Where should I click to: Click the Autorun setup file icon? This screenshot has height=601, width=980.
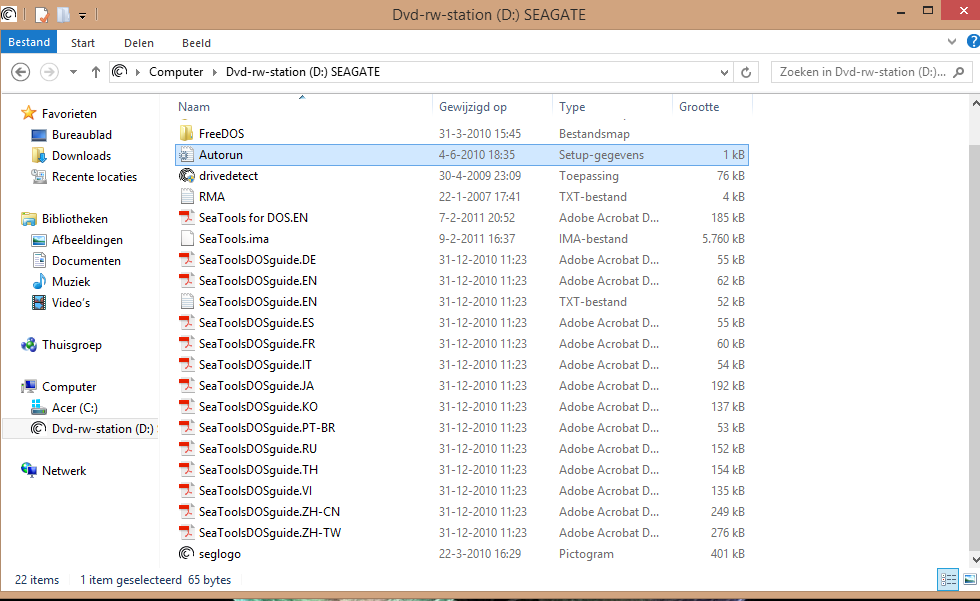(x=186, y=154)
